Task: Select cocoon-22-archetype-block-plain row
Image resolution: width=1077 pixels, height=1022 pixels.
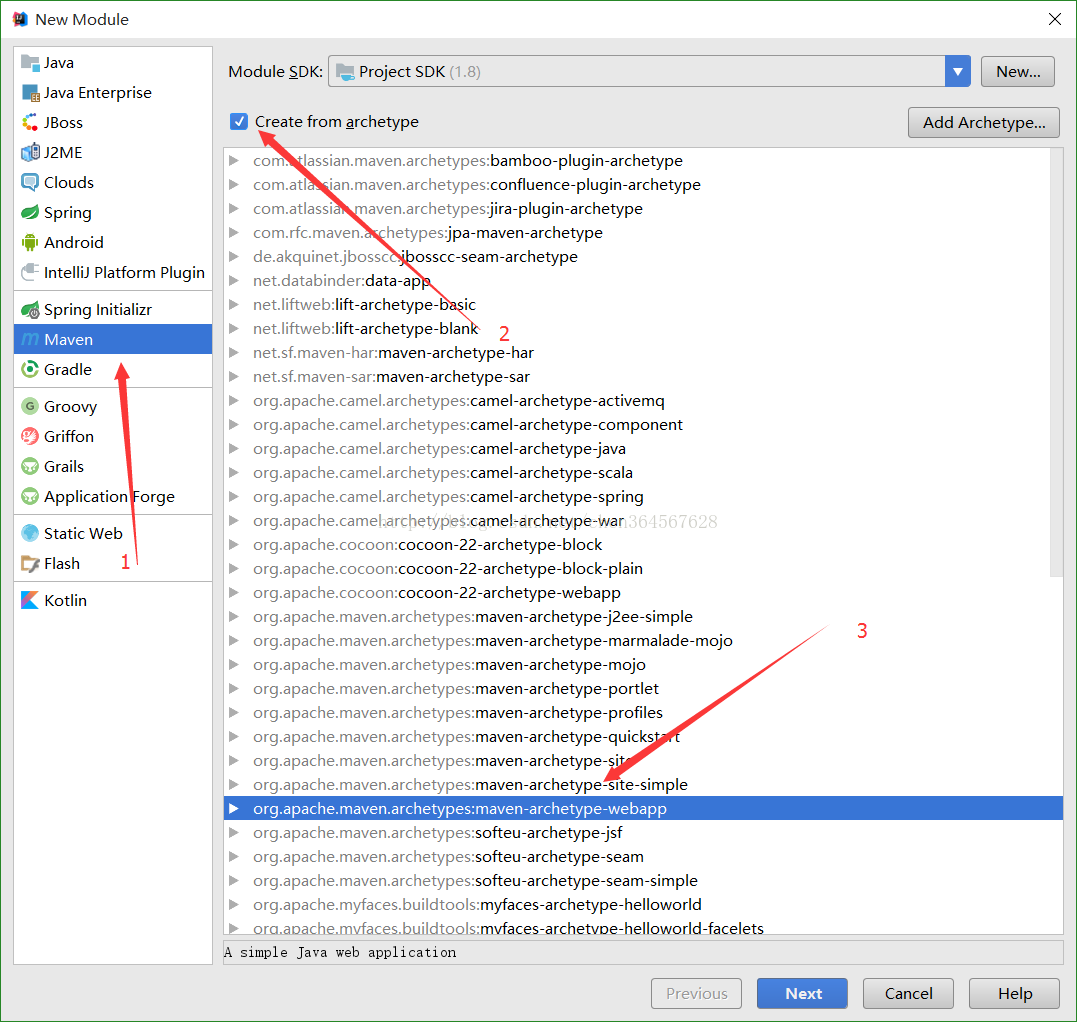Action: point(643,568)
